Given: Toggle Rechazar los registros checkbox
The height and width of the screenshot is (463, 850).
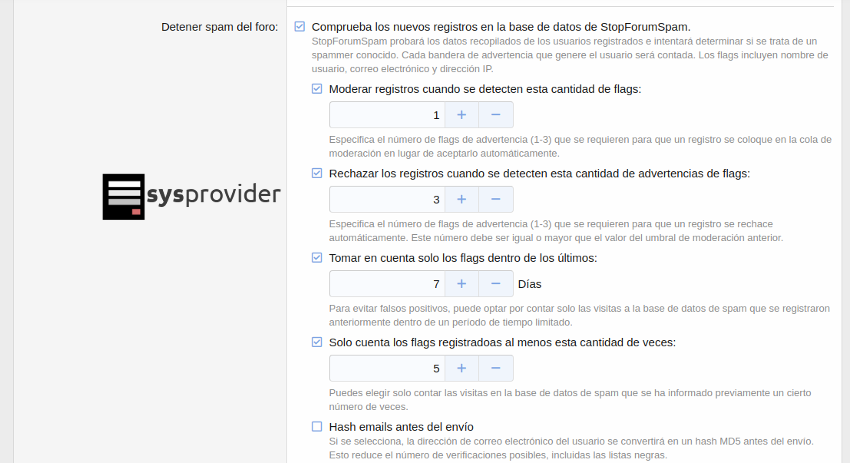Looking at the screenshot, I should pyautogui.click(x=317, y=173).
